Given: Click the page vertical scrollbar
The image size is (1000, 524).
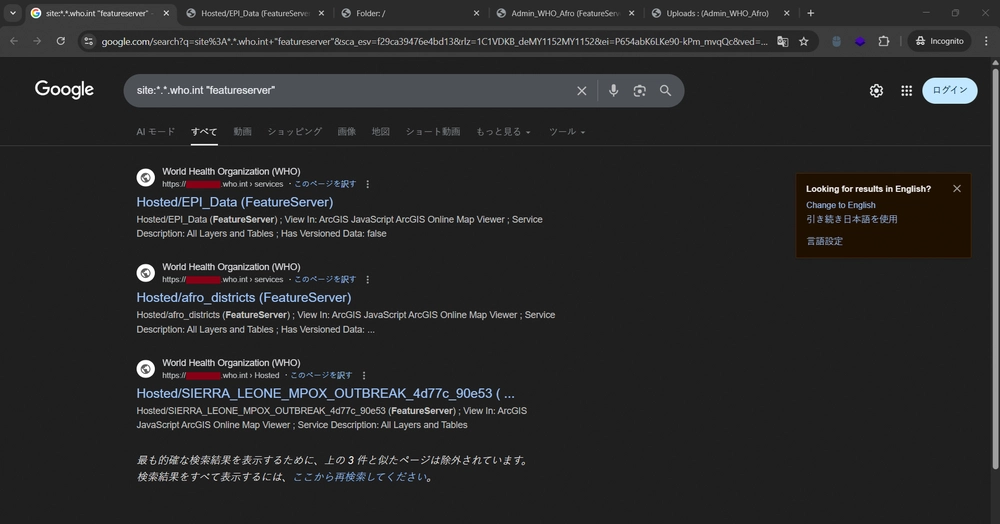Looking at the screenshot, I should [995, 268].
